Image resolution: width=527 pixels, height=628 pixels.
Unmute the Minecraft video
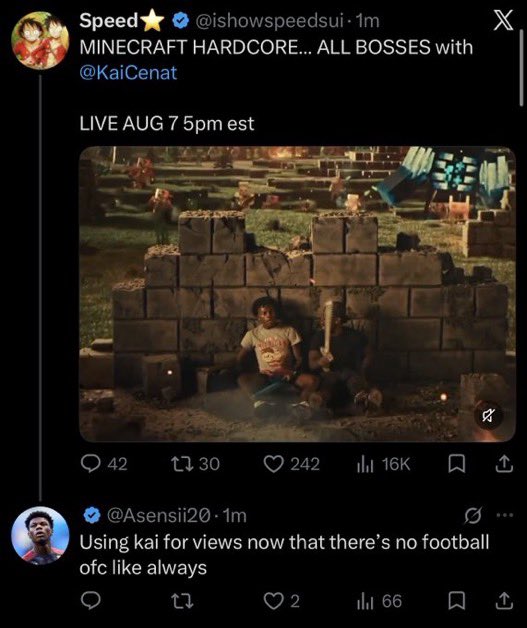pos(487,416)
